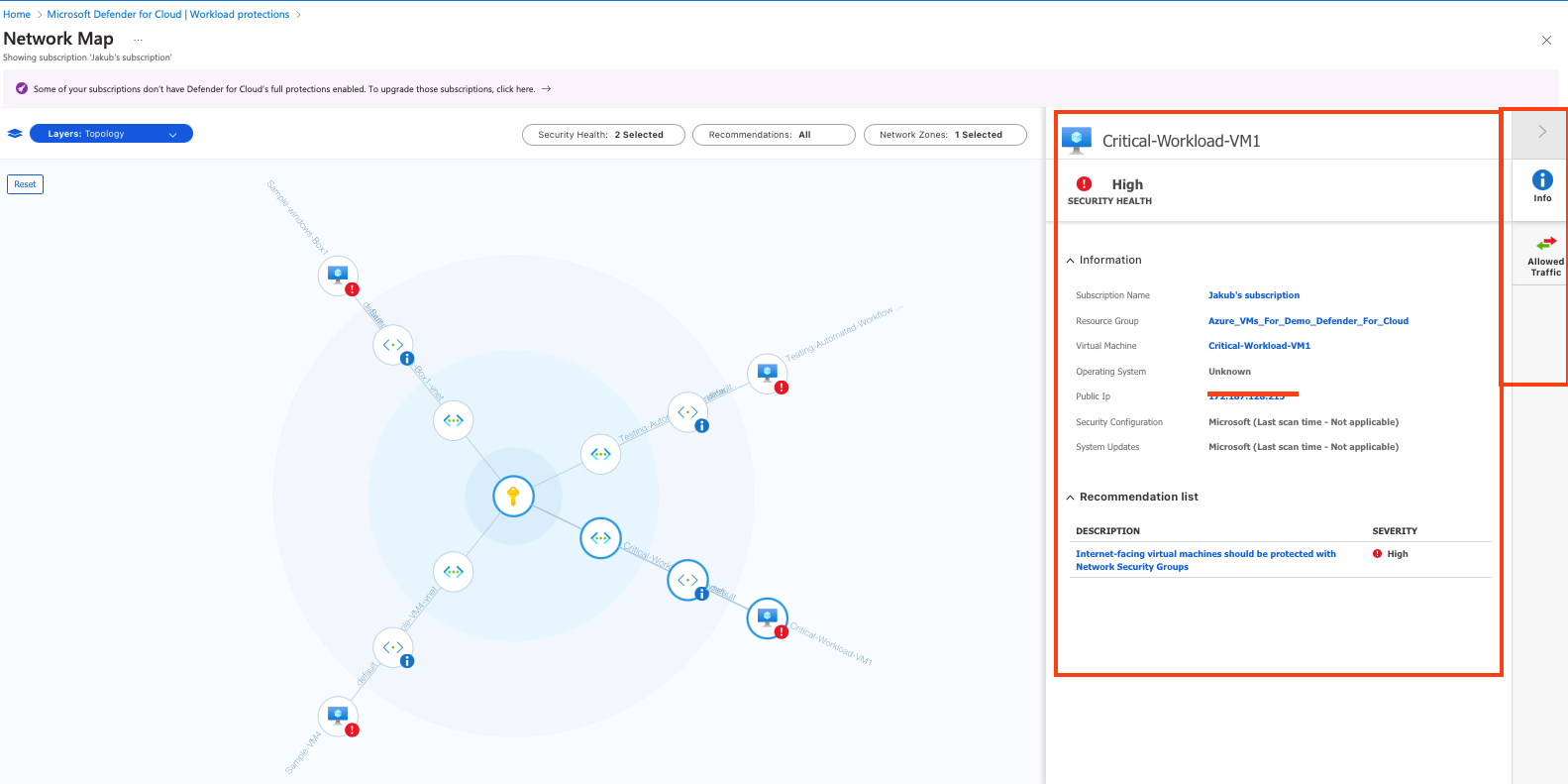The image size is (1568, 784).
Task: Open Microsoft Defender for Cloud breadcrumb link
Action: [168, 14]
